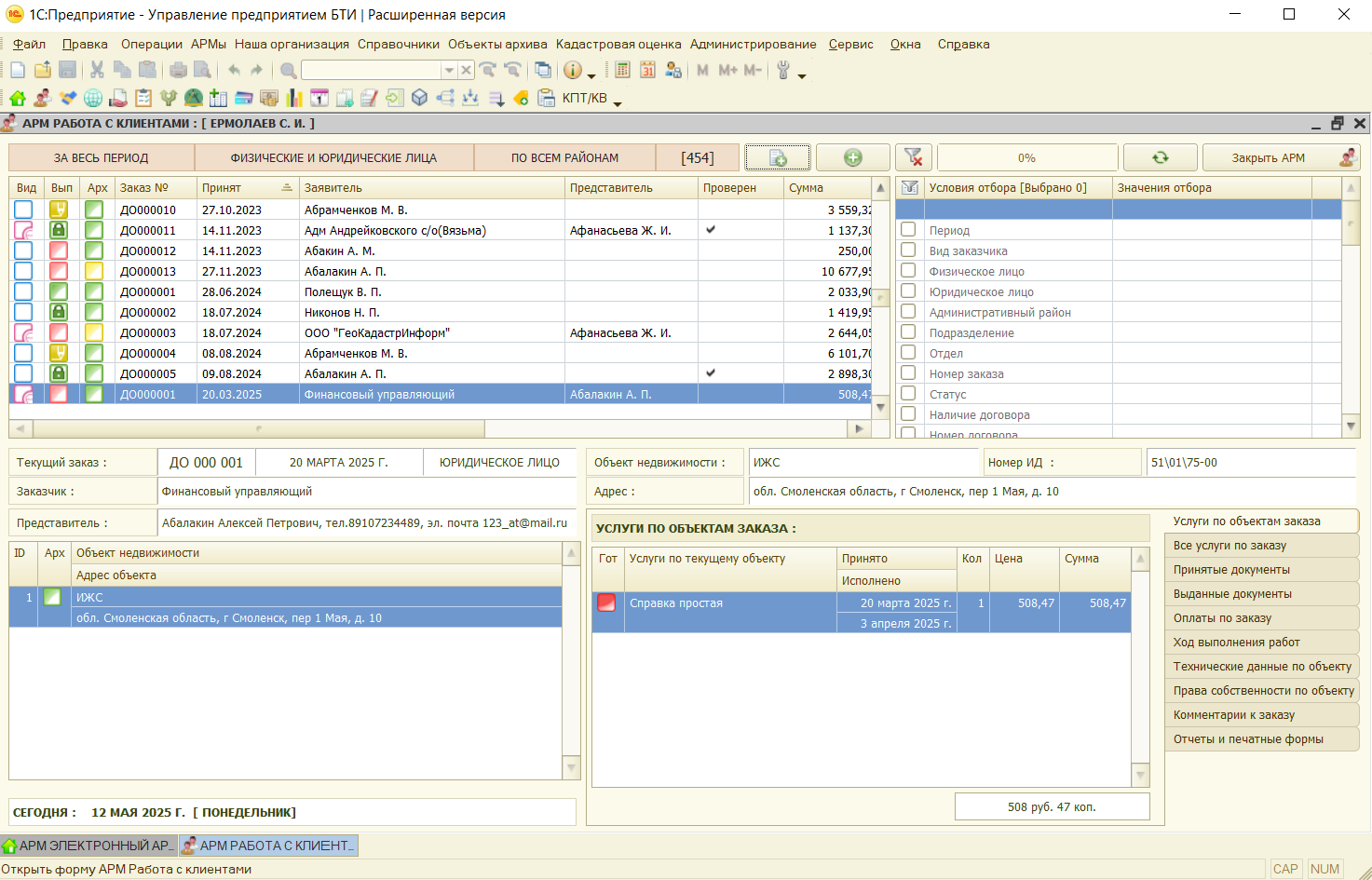Image resolution: width=1372 pixels, height=880 pixels.
Task: Click the credit card toolbar icon
Action: (x=244, y=98)
